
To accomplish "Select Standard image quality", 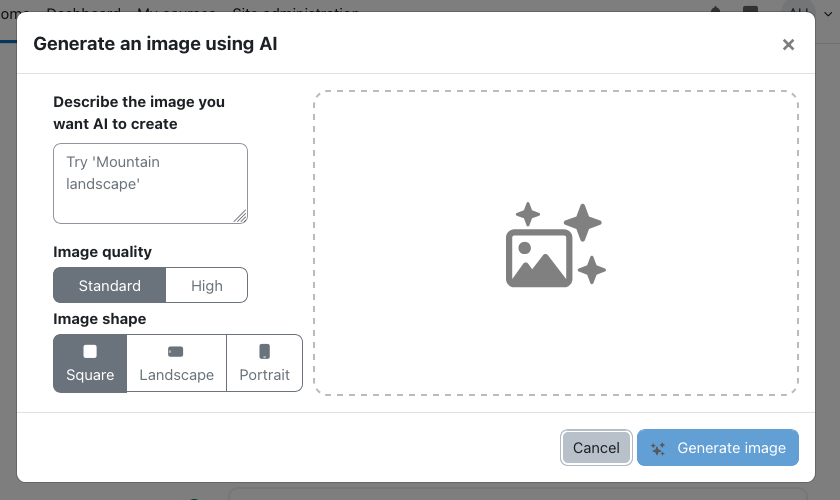I will (109, 285).
